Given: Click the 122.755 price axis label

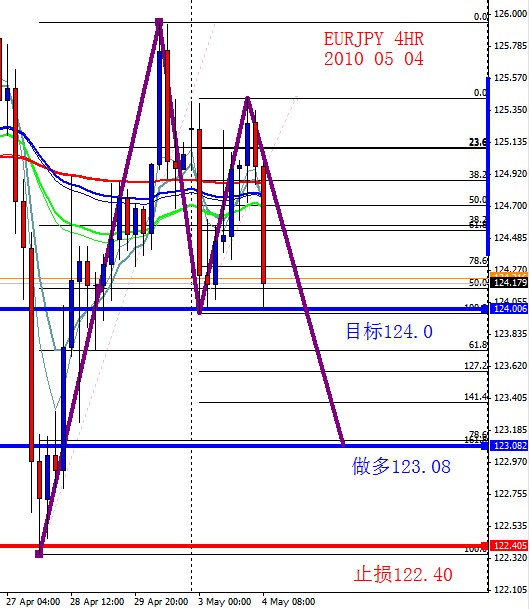Looking at the screenshot, I should (x=511, y=494).
